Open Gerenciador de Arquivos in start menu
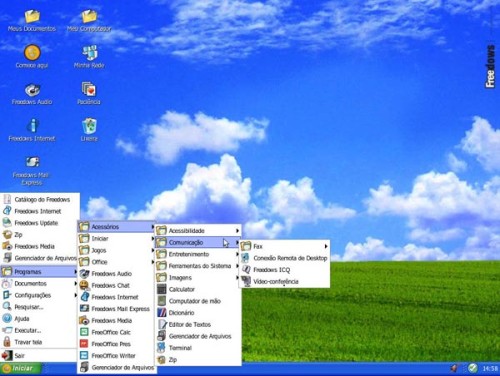The image size is (500, 376). [39, 258]
